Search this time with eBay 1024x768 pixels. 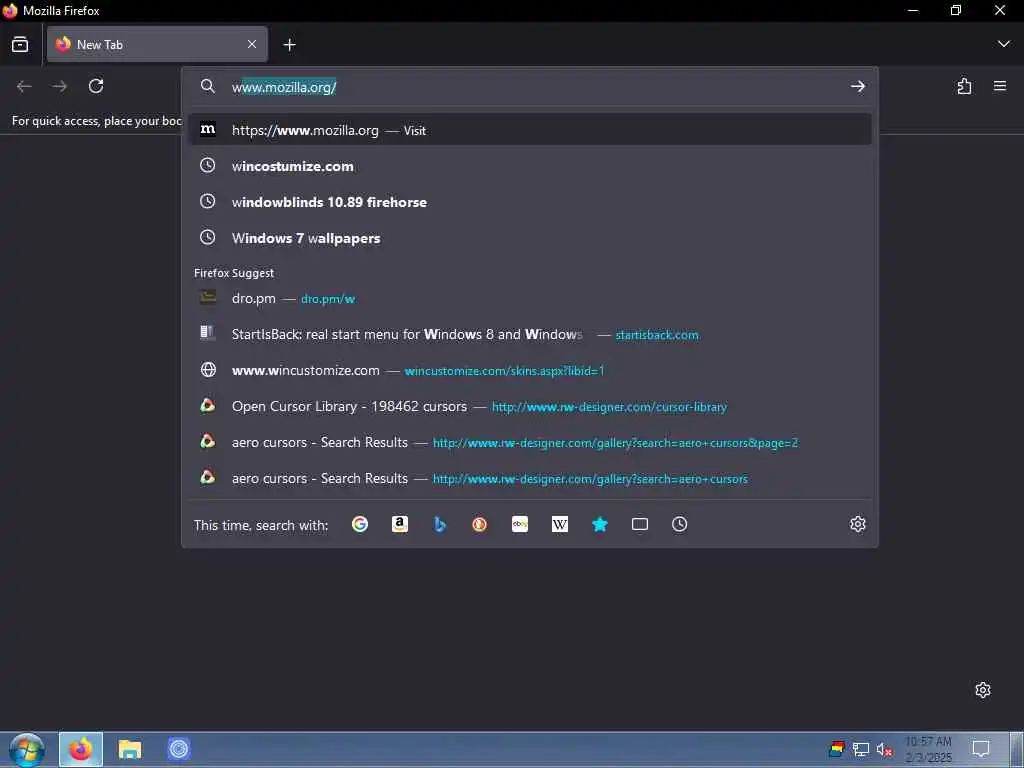(520, 524)
